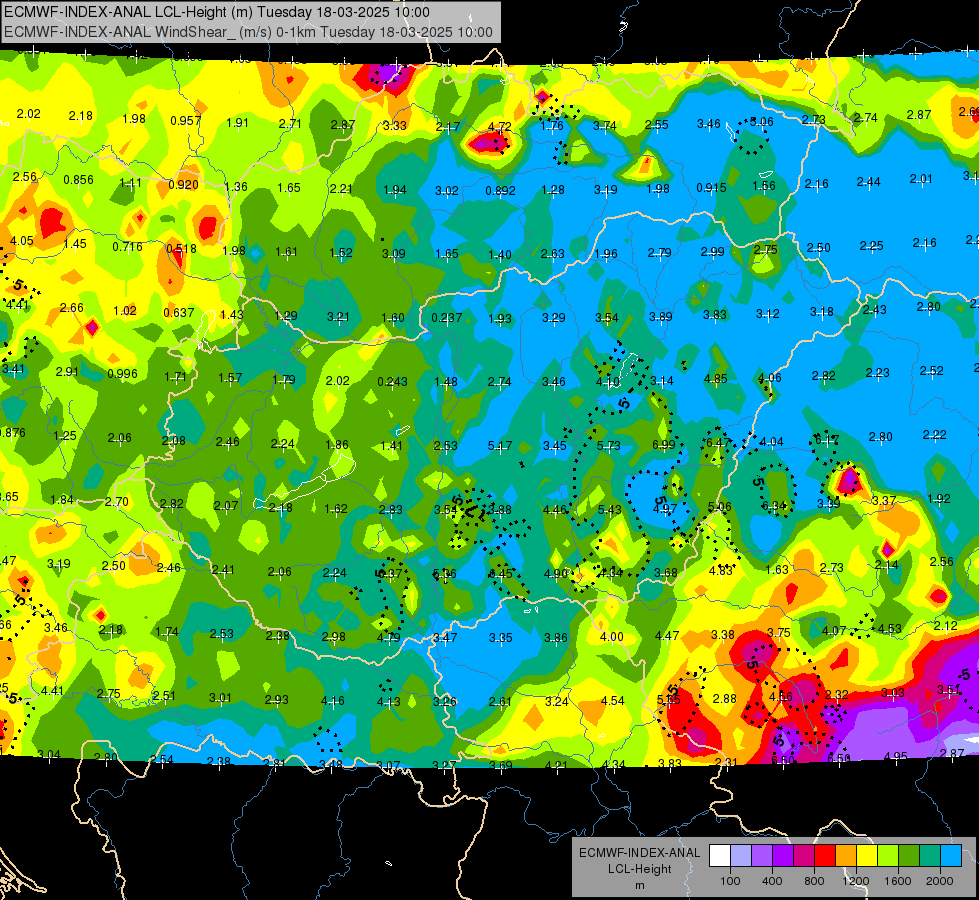
Task: Click the wind shear value 4.72
Action: point(500,127)
